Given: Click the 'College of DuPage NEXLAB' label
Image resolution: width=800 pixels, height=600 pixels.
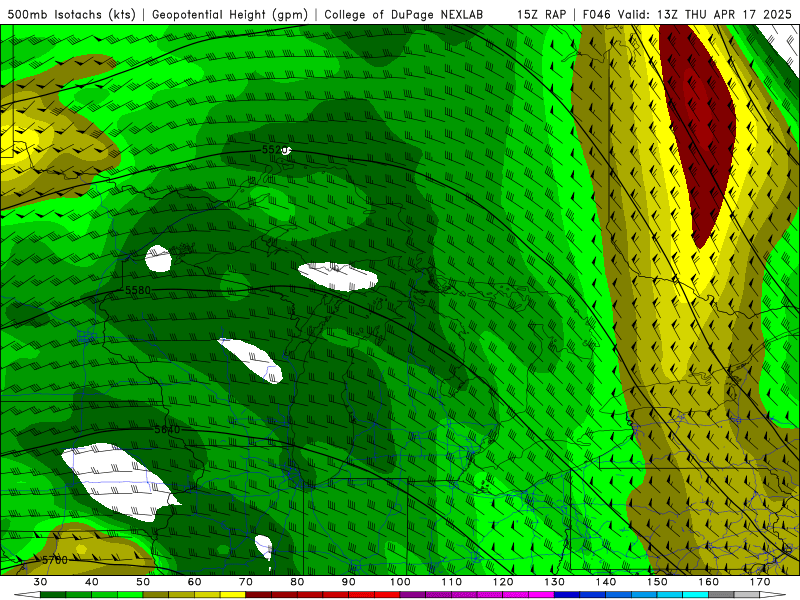Looking at the screenshot, I should point(404,15).
